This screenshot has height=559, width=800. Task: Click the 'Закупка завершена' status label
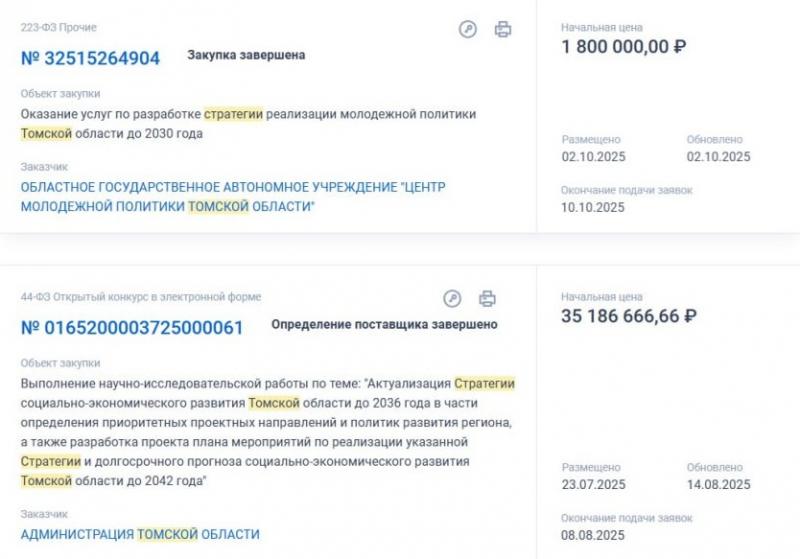pyautogui.click(x=246, y=55)
